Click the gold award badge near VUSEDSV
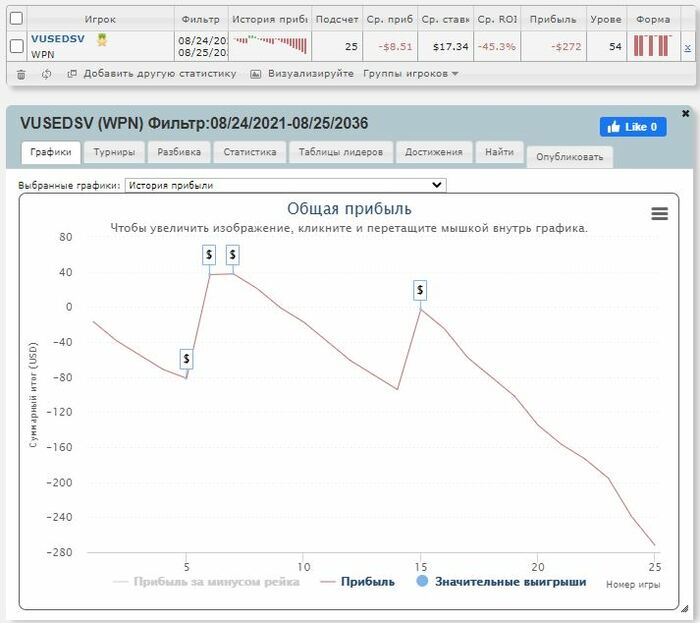The height and width of the screenshot is (623, 700). pyautogui.click(x=102, y=40)
